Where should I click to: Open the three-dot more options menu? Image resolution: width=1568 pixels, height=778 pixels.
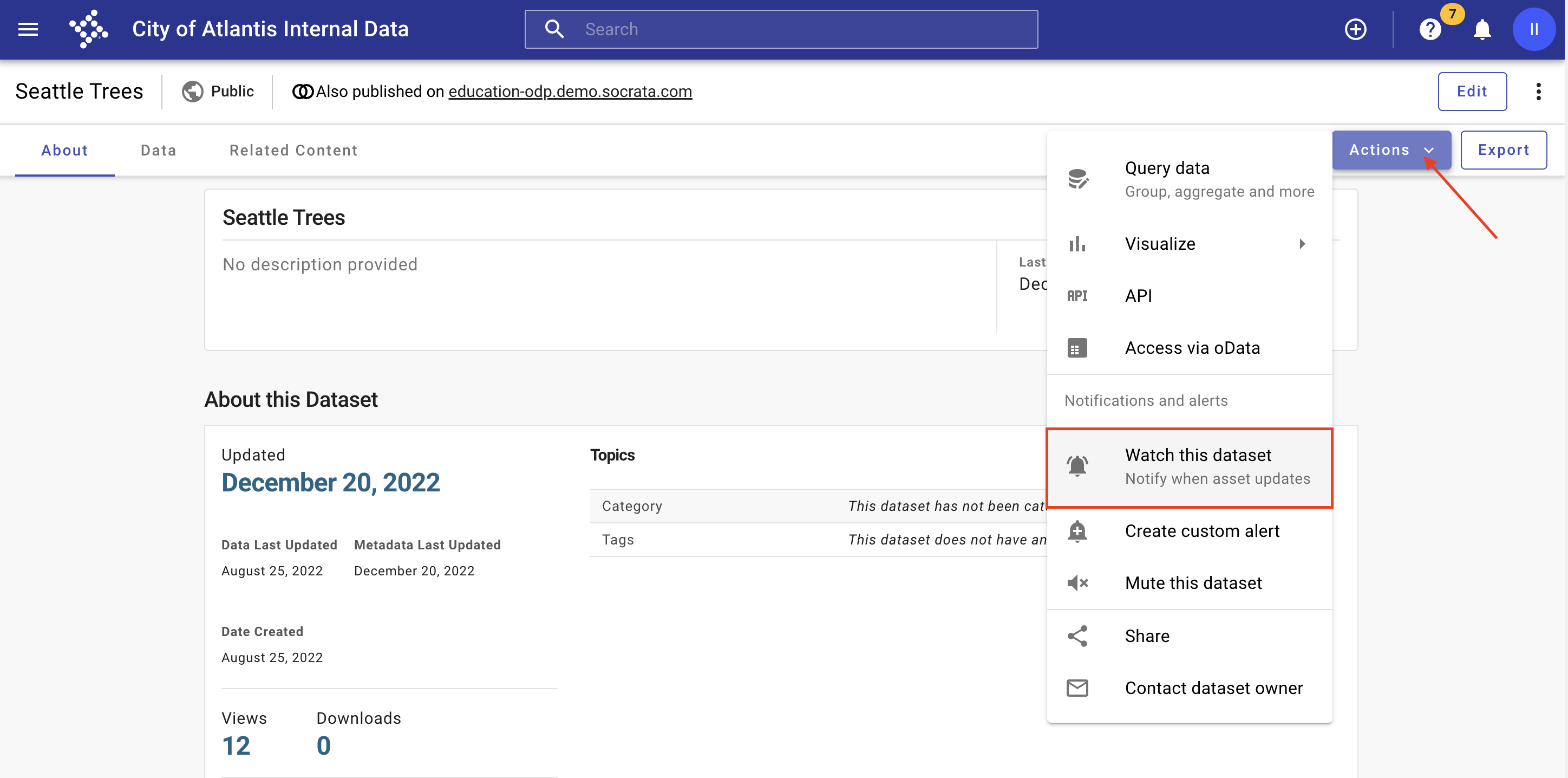coord(1538,92)
